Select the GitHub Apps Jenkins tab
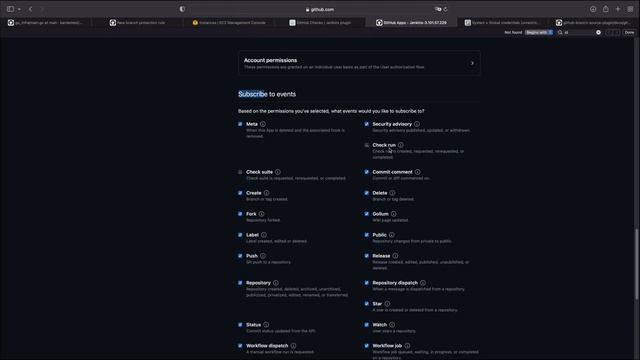 coord(411,23)
